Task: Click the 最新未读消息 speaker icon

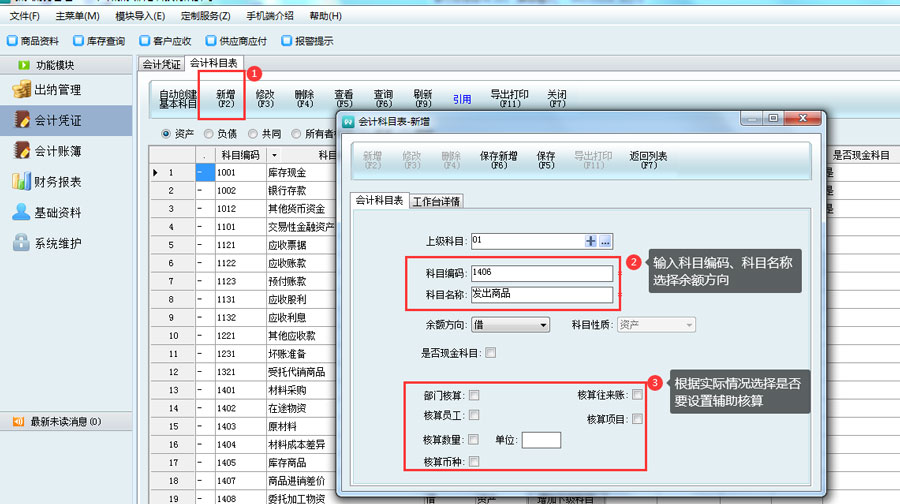Action: click(17, 422)
